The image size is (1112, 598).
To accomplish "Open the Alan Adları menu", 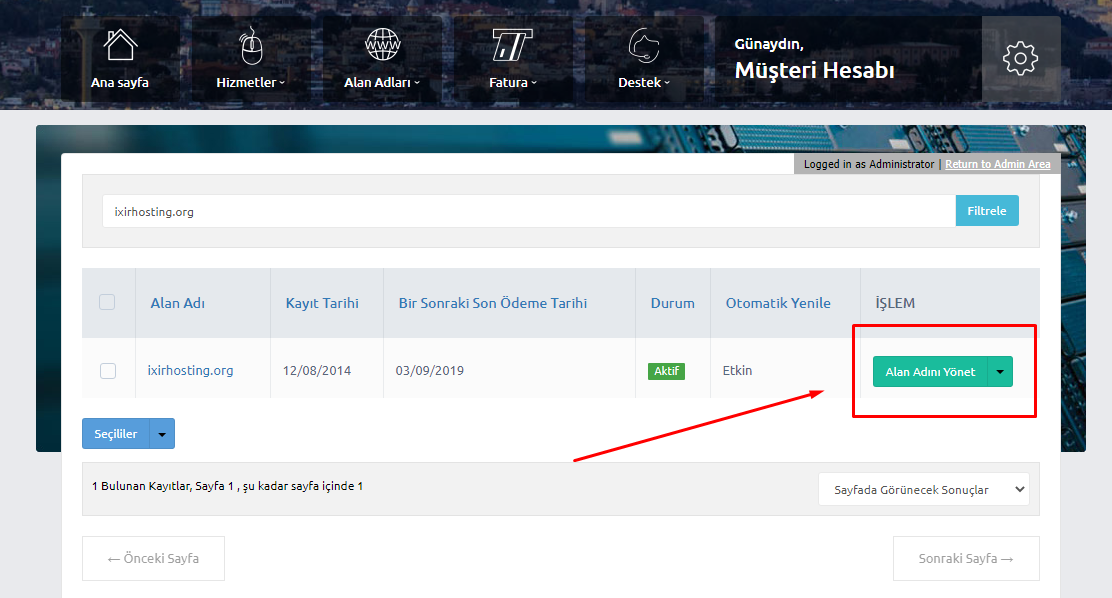I will [381, 83].
